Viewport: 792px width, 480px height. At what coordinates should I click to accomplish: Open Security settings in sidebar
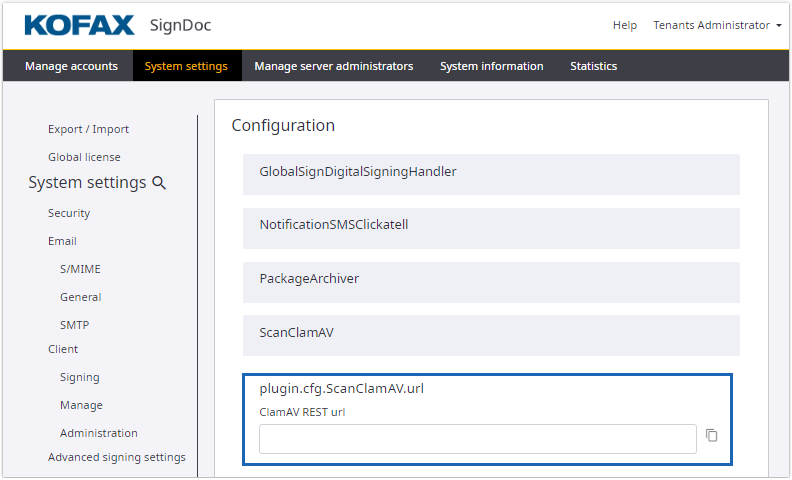[x=69, y=213]
